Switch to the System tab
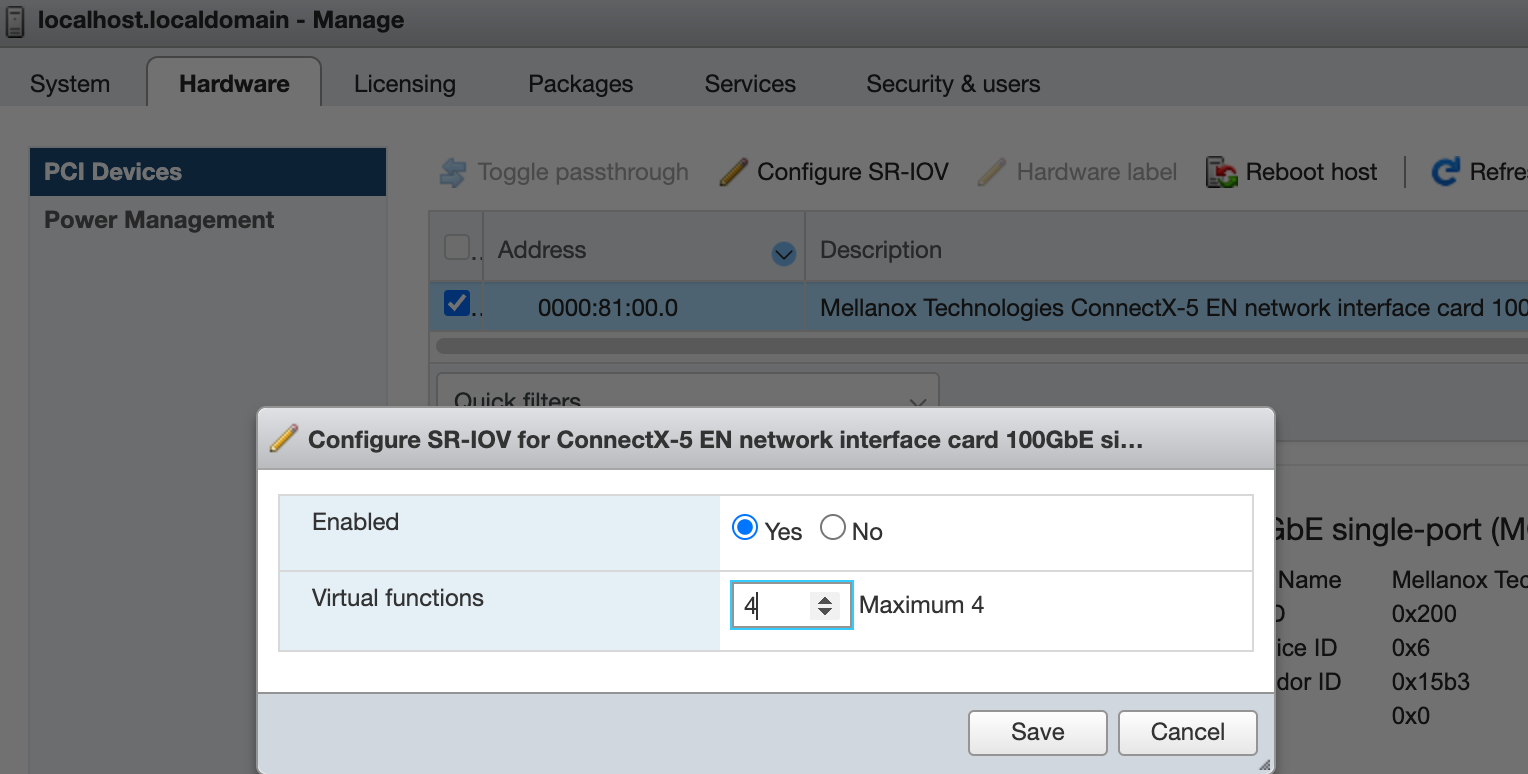Viewport: 1528px width, 774px height. [x=68, y=84]
